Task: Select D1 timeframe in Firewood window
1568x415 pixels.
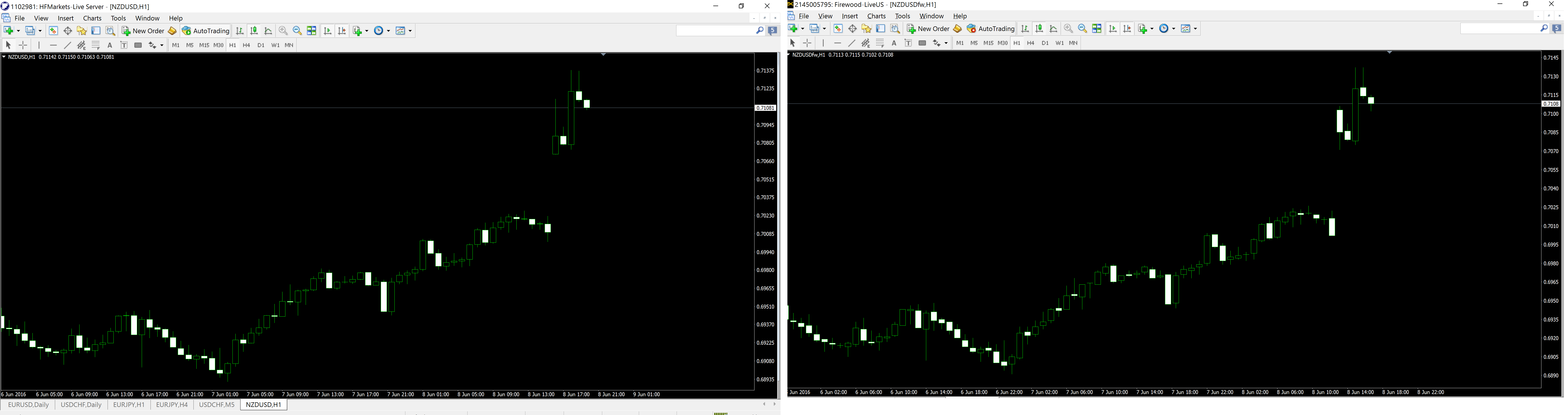Action: [x=1045, y=43]
